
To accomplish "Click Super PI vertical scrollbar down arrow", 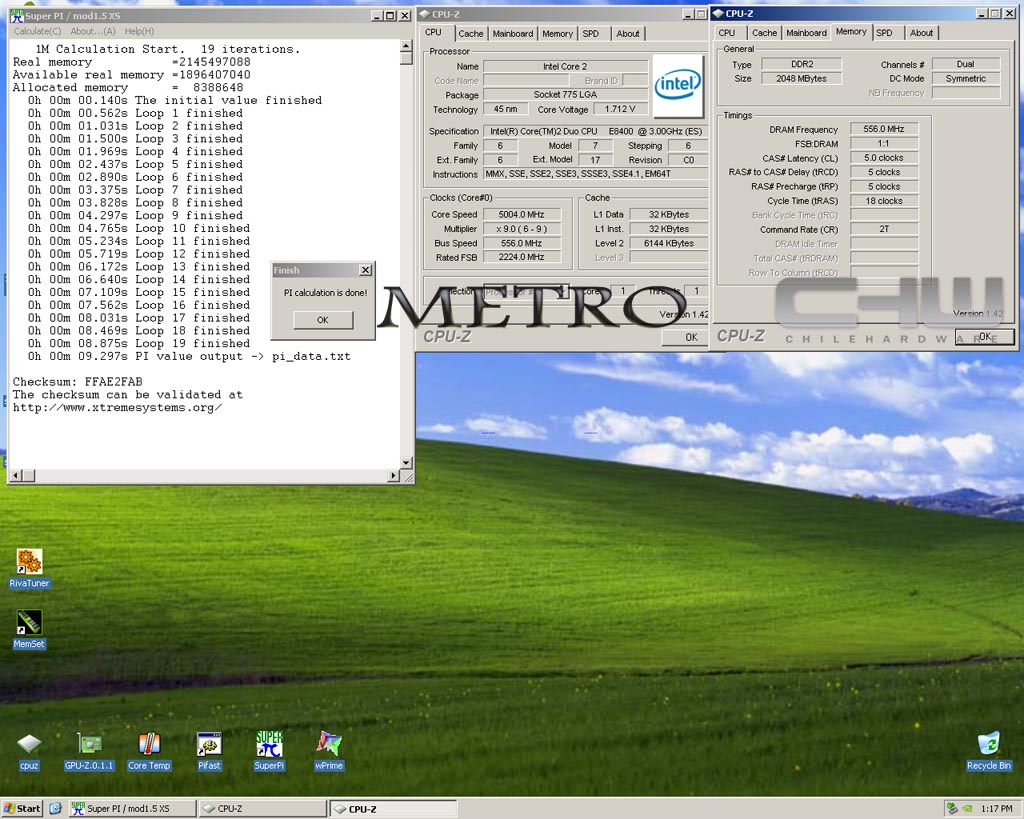I will click(406, 462).
